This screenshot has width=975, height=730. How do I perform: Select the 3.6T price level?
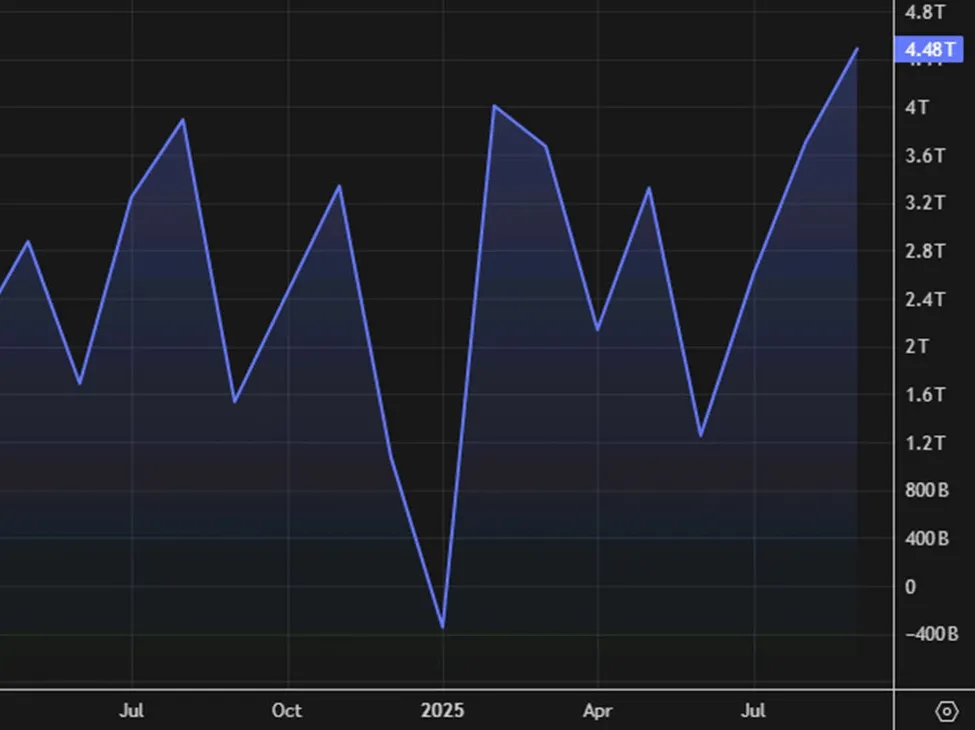point(924,155)
